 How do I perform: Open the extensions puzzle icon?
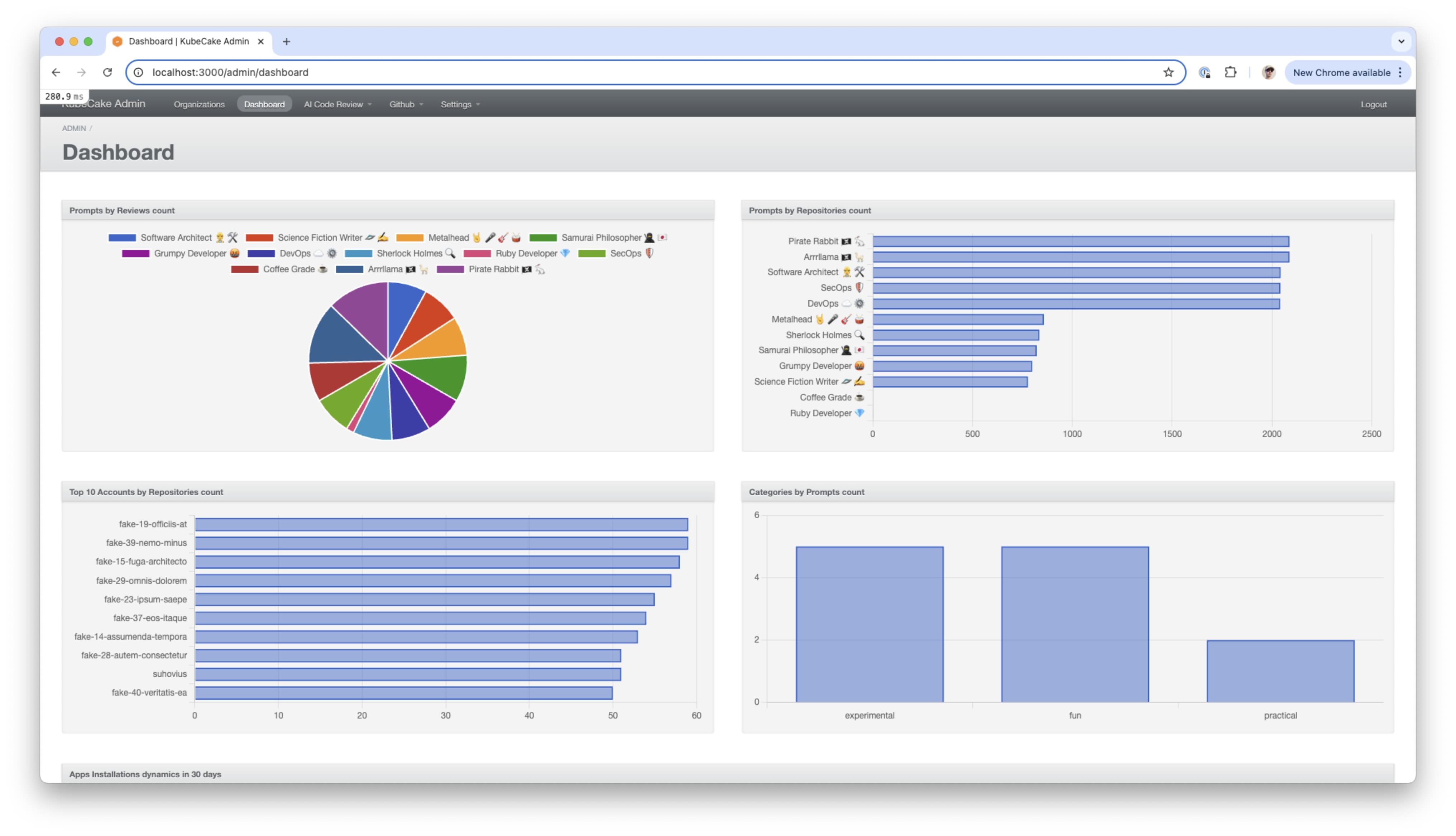click(1230, 72)
